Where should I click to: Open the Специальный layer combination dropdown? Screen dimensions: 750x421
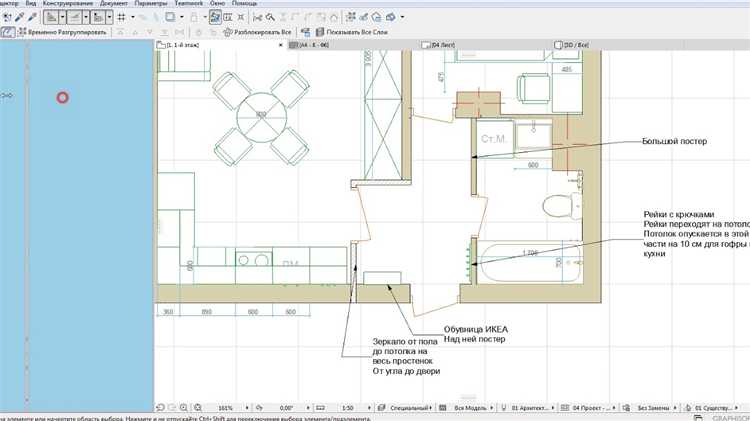tap(409, 408)
